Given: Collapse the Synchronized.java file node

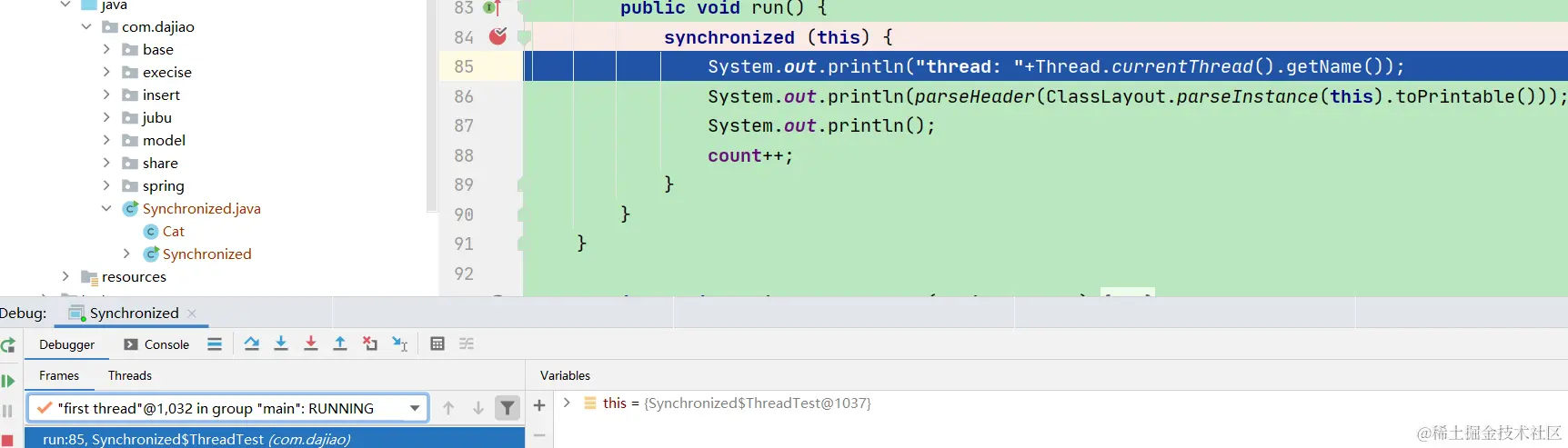Looking at the screenshot, I should [106, 208].
